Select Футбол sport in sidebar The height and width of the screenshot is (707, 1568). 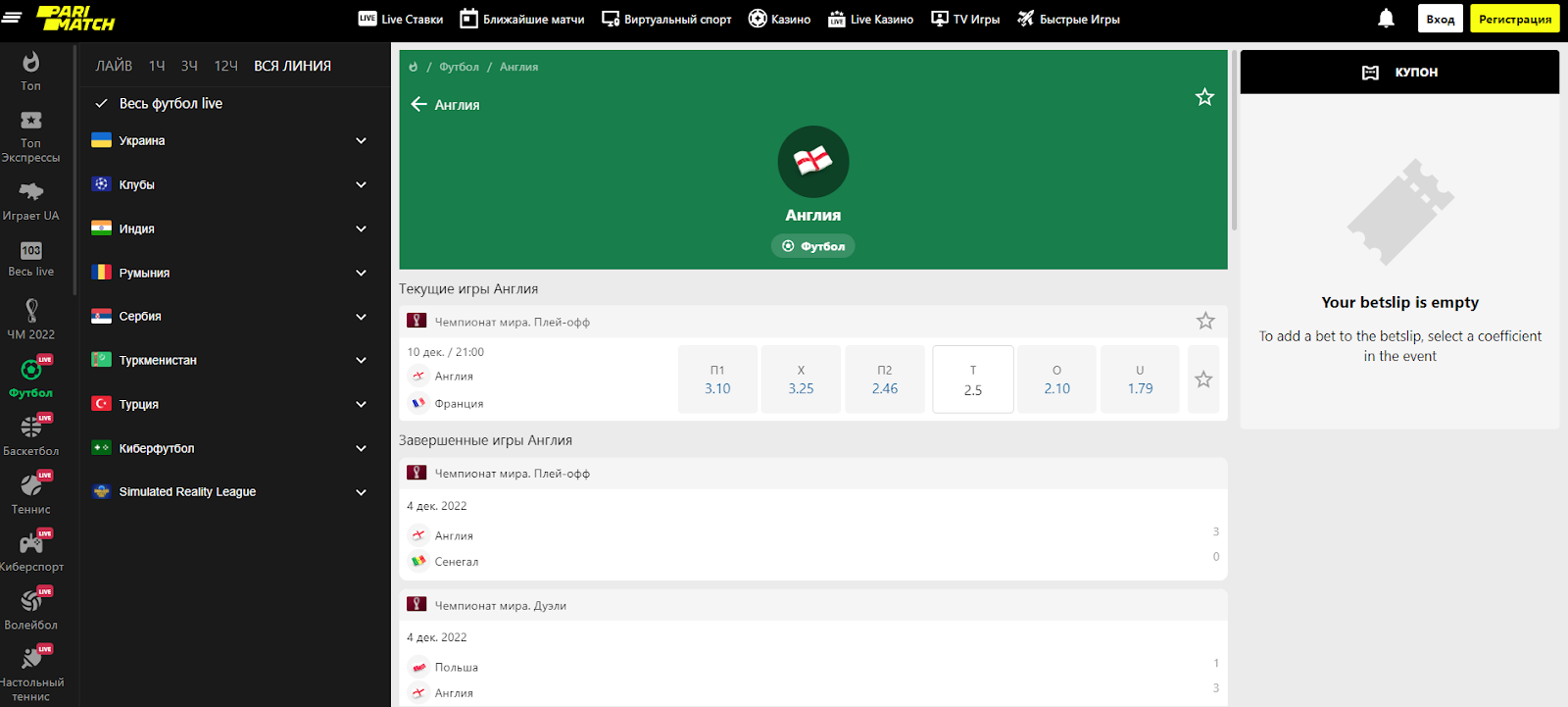pos(31,379)
